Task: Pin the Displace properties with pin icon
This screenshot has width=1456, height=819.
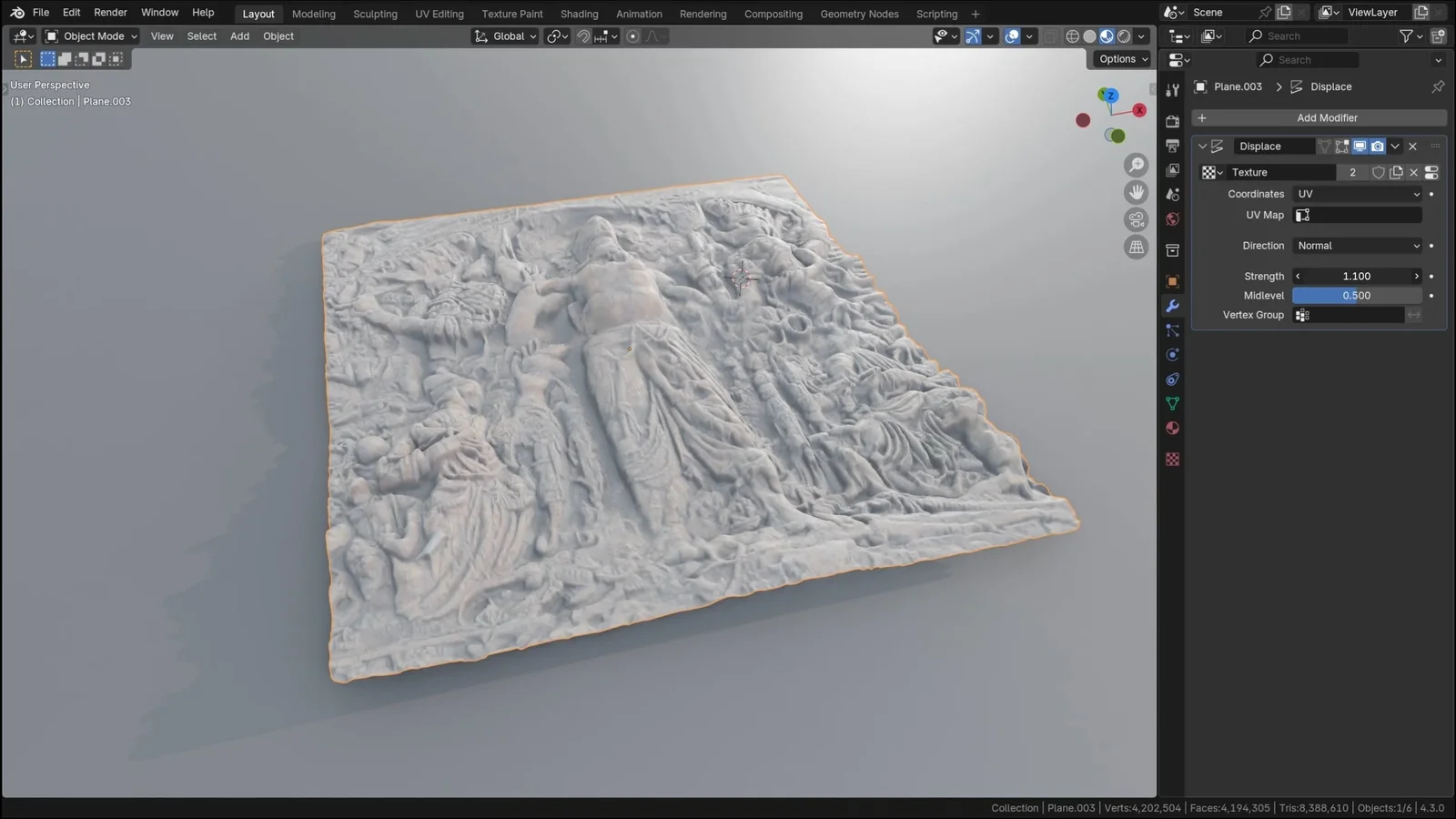Action: click(1438, 86)
